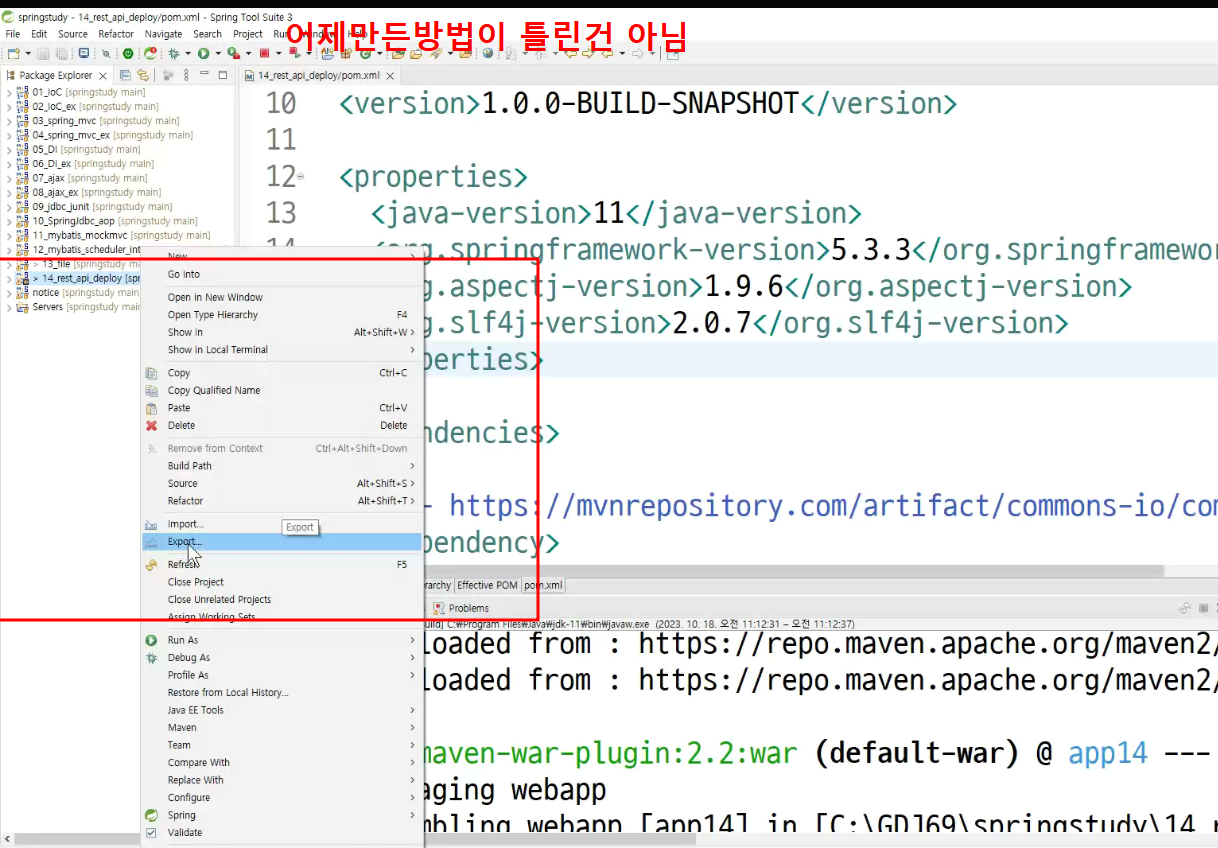Click the Save toolbar icon
The width and height of the screenshot is (1218, 848).
pyautogui.click(x=45, y=54)
